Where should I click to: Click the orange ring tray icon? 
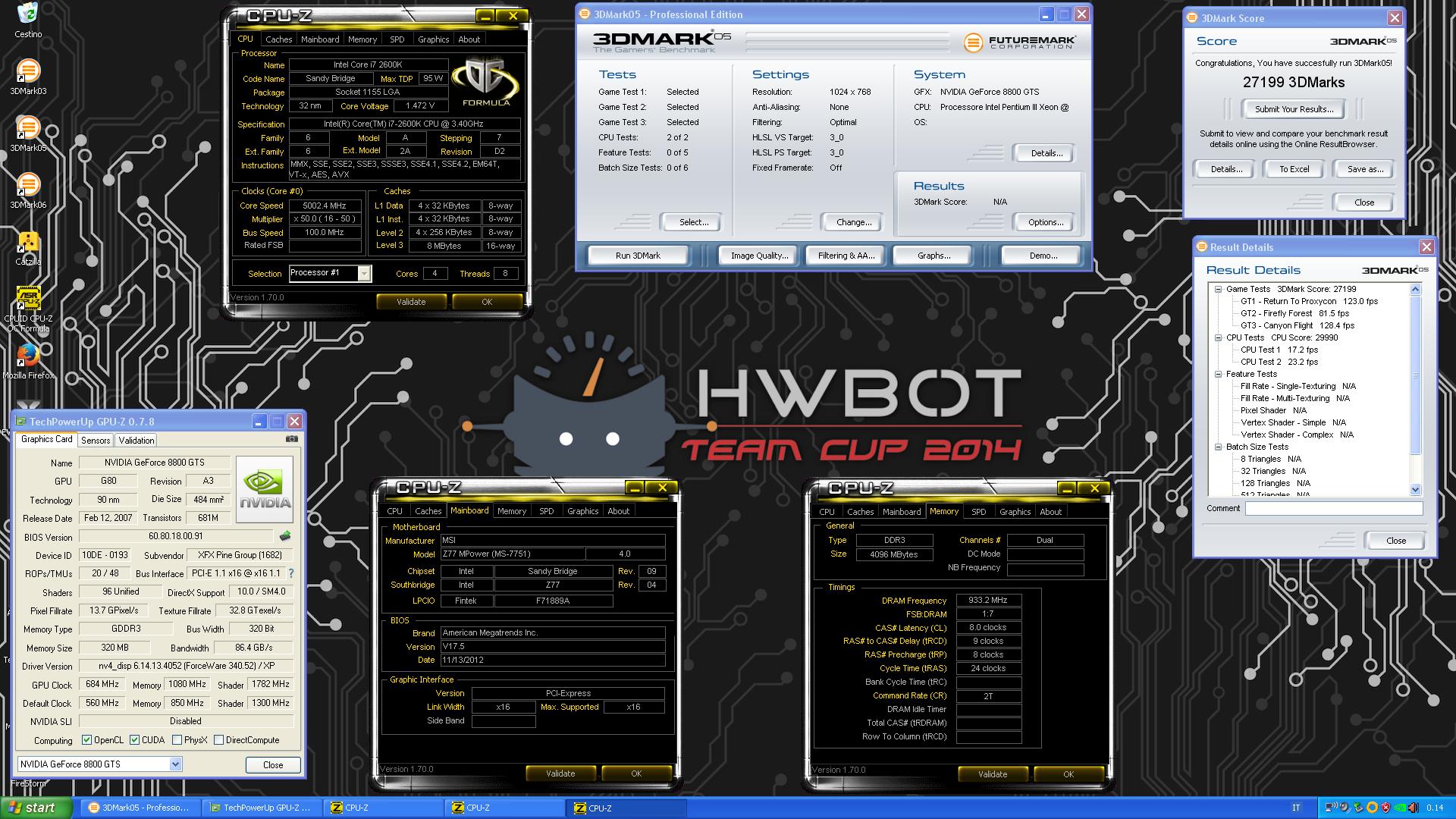coord(1372,808)
